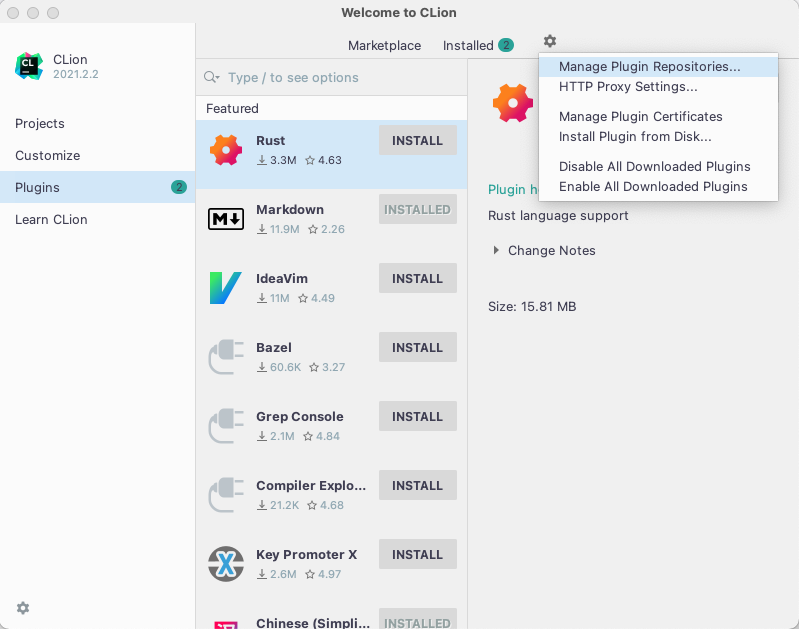Click the Size: 15.81 MB text
The width and height of the screenshot is (799, 629).
(532, 306)
